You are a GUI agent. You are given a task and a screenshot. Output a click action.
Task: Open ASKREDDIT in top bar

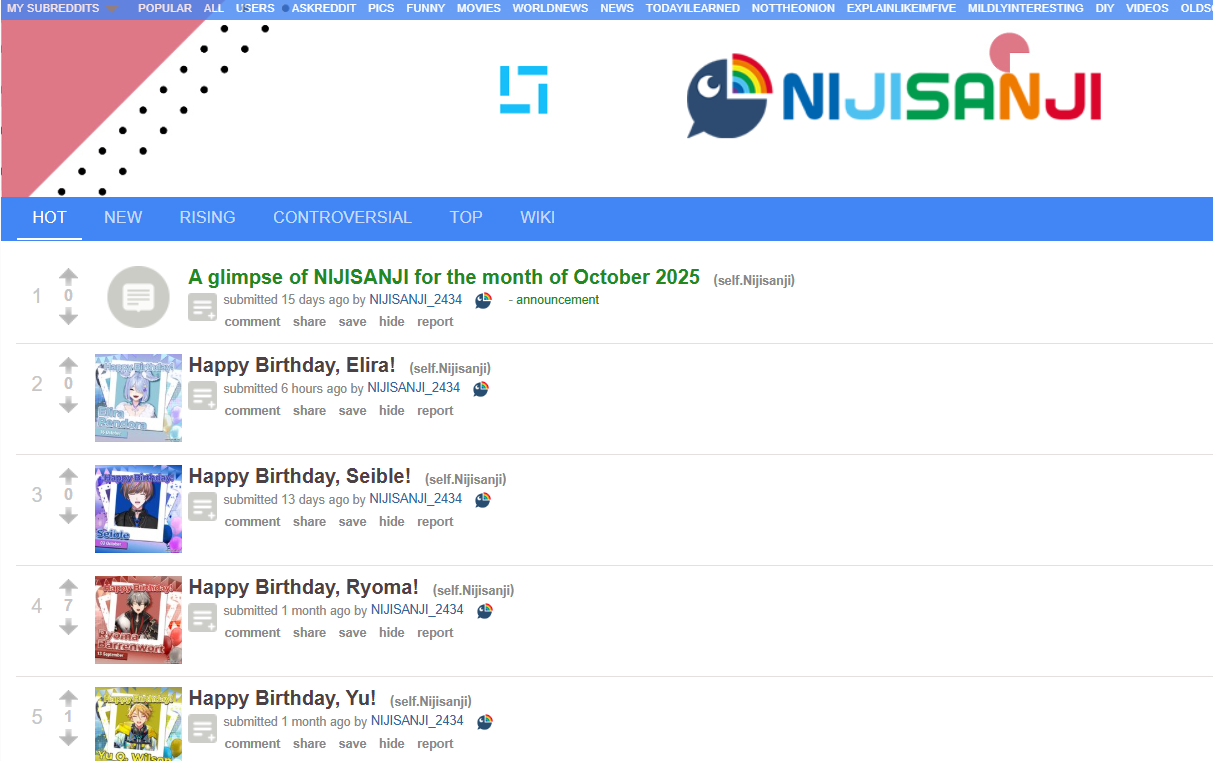tap(324, 8)
